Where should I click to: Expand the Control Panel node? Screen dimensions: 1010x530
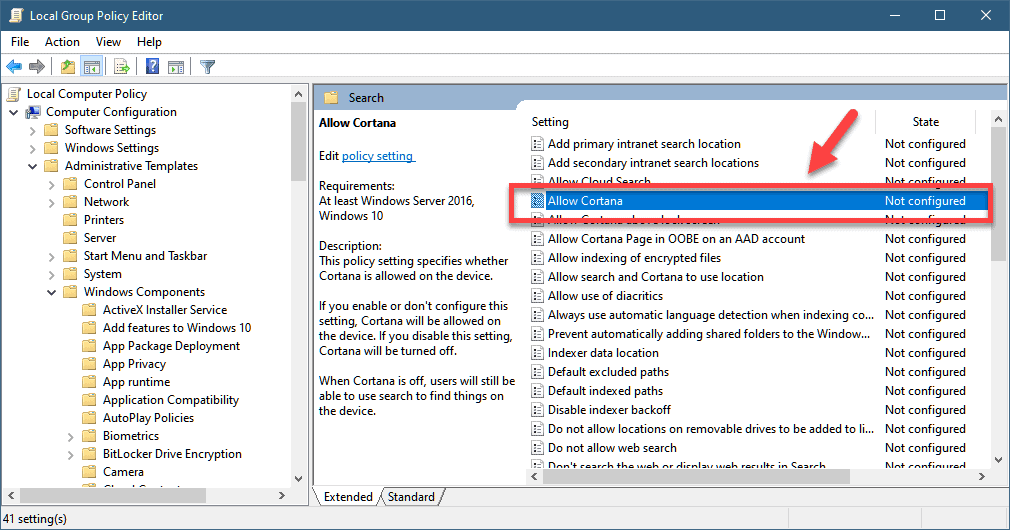tap(52, 184)
